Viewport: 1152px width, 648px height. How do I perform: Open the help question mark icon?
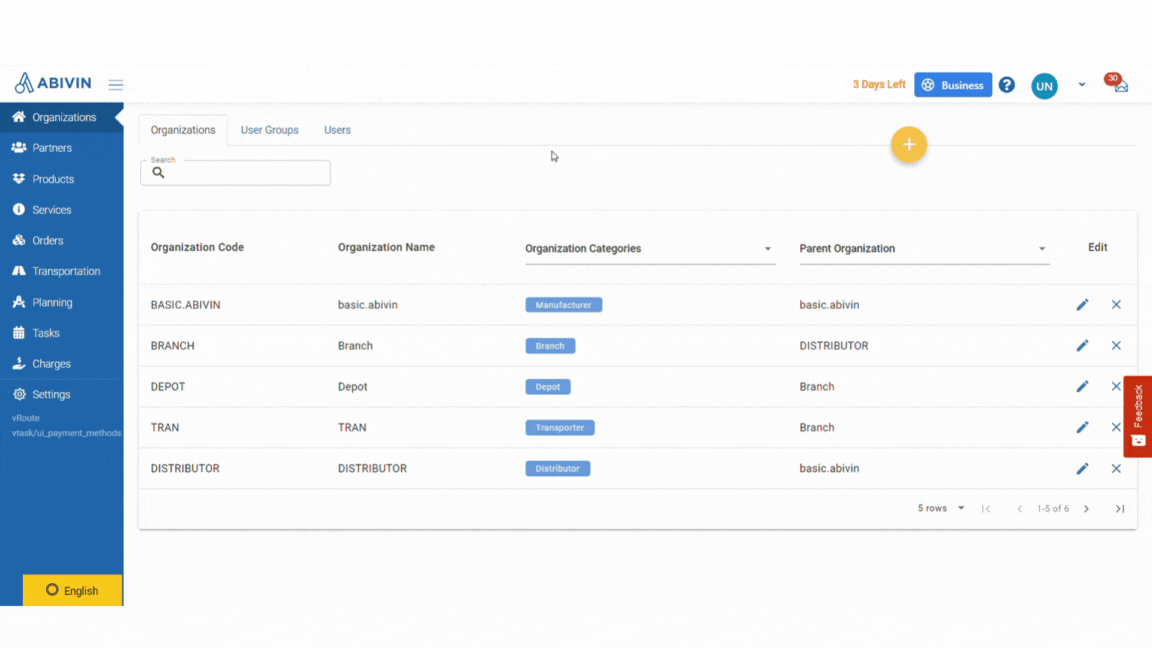(1007, 85)
